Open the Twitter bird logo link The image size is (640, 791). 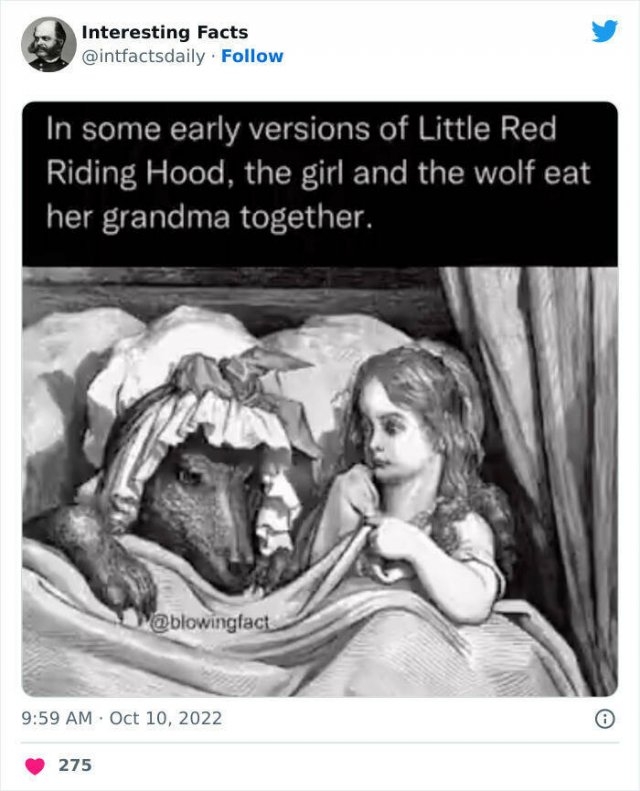coord(604,32)
